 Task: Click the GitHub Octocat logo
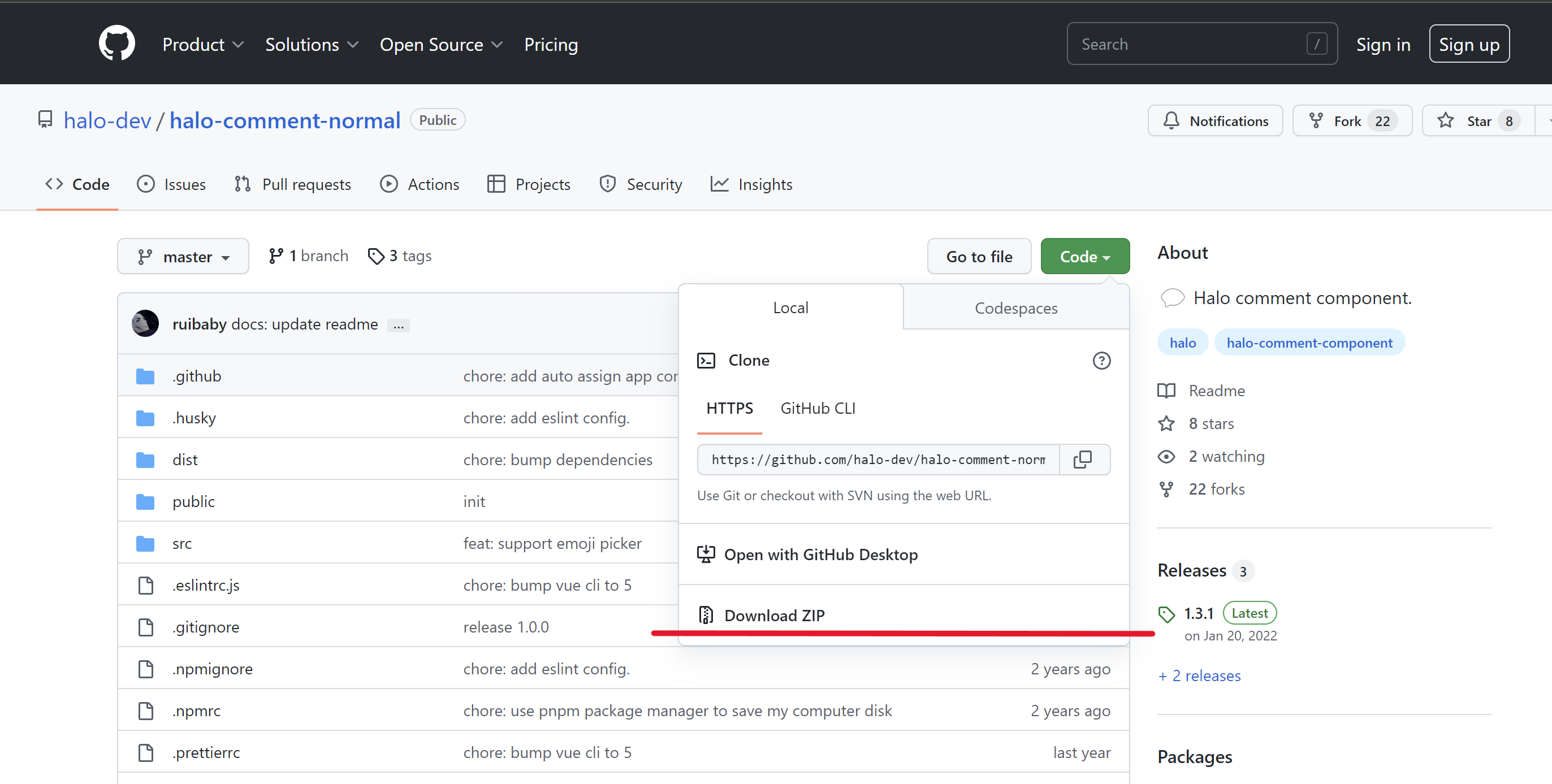click(x=117, y=44)
